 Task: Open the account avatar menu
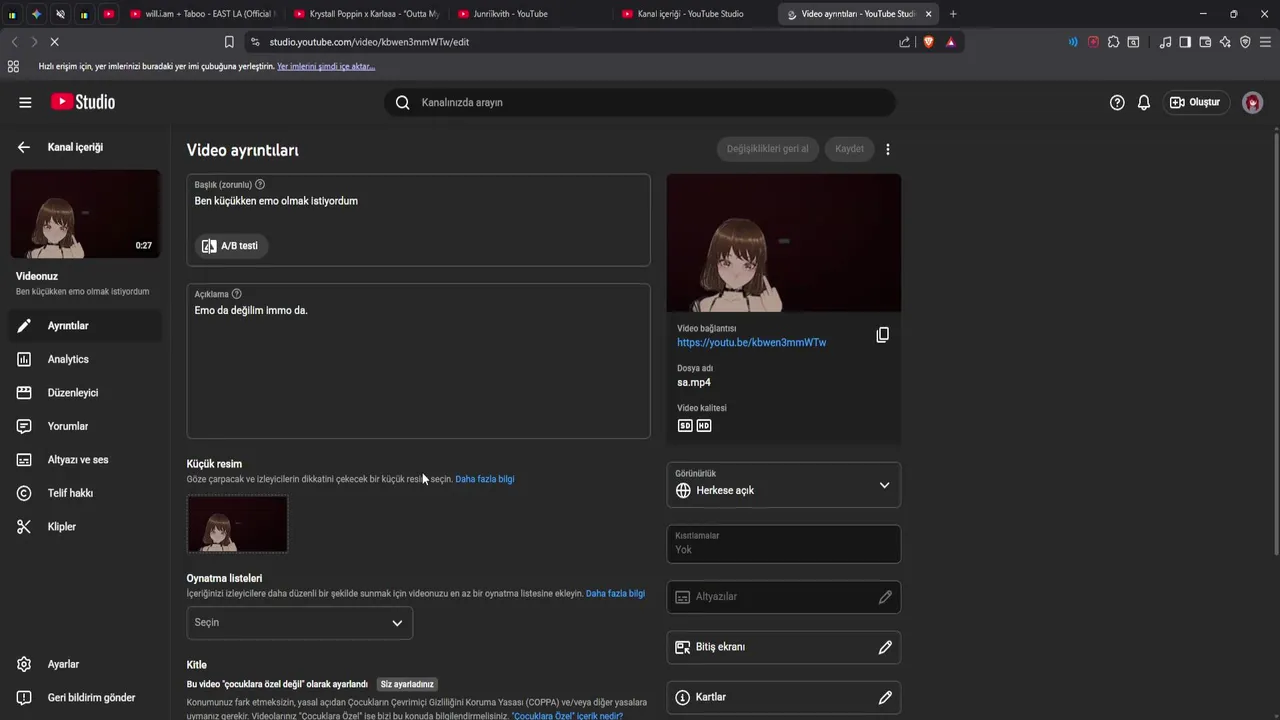(x=1252, y=102)
